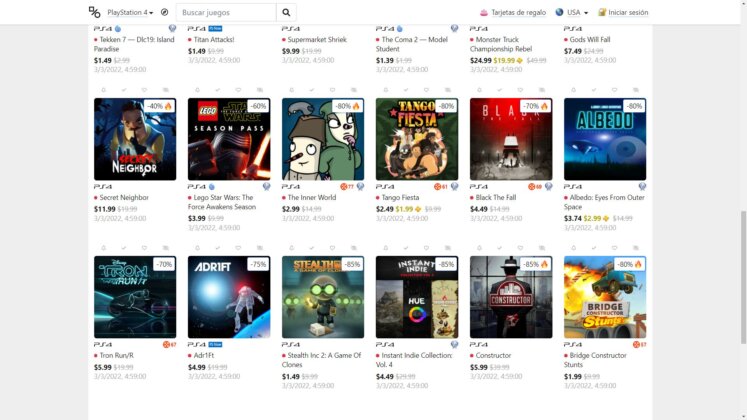Click bell notification icon above Secret Neighbor
Image resolution: width=747 pixels, height=420 pixels.
pos(103,90)
